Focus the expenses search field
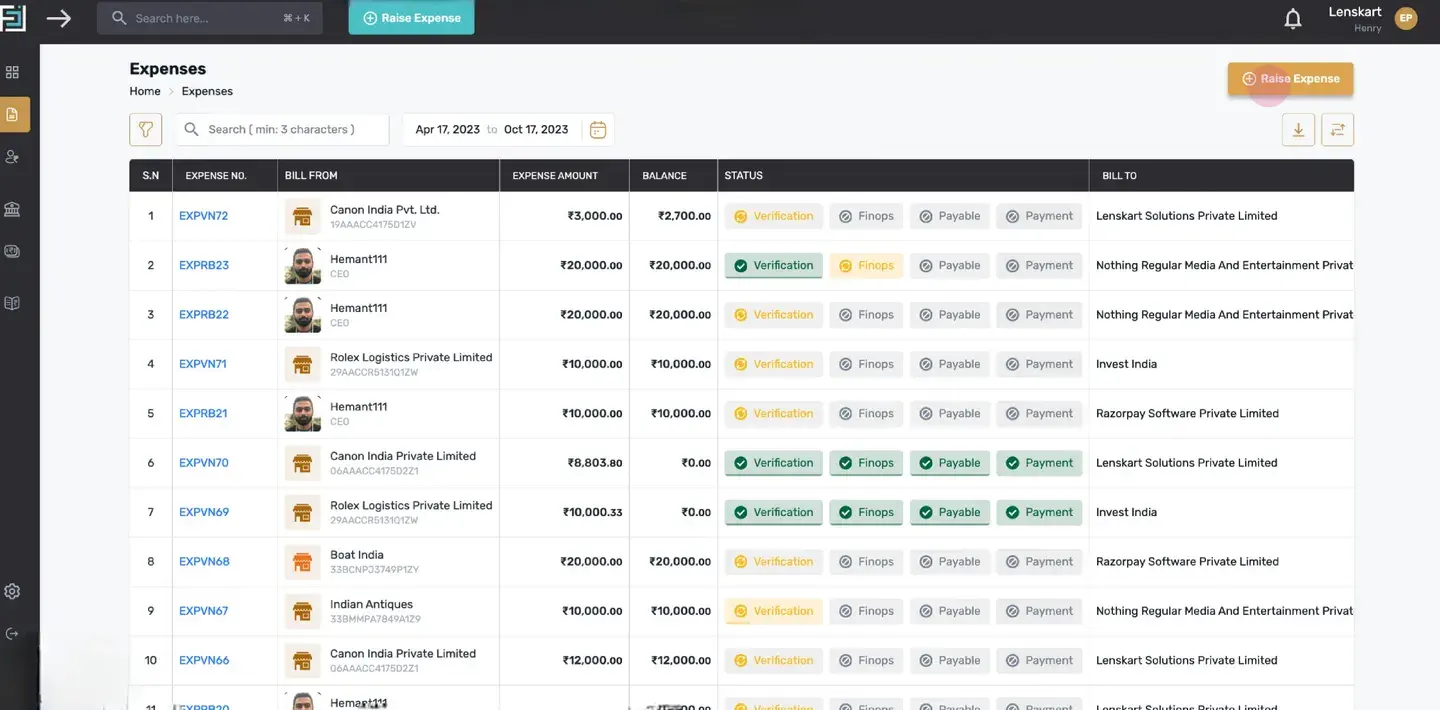 [282, 129]
